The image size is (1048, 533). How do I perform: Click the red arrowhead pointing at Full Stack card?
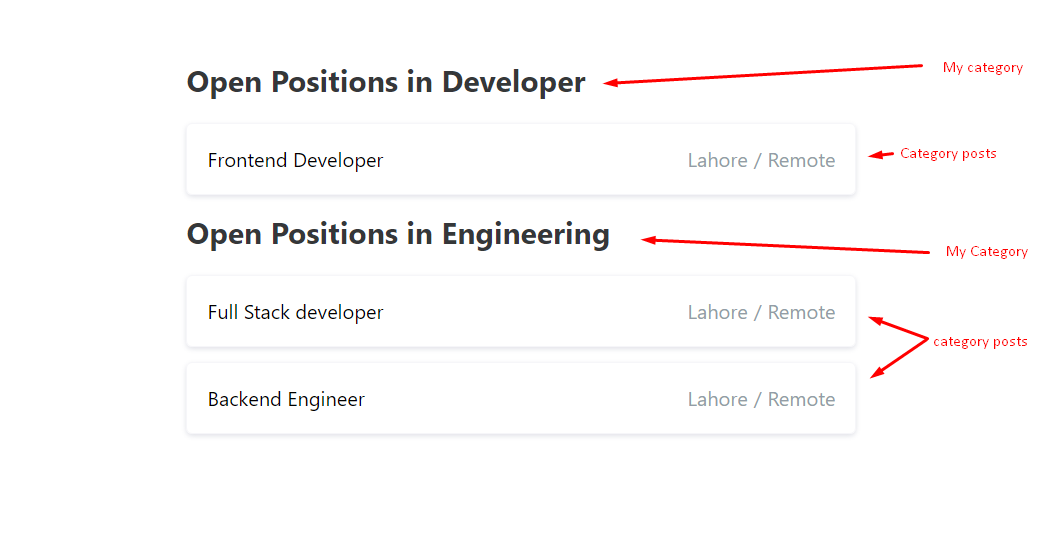tap(875, 320)
